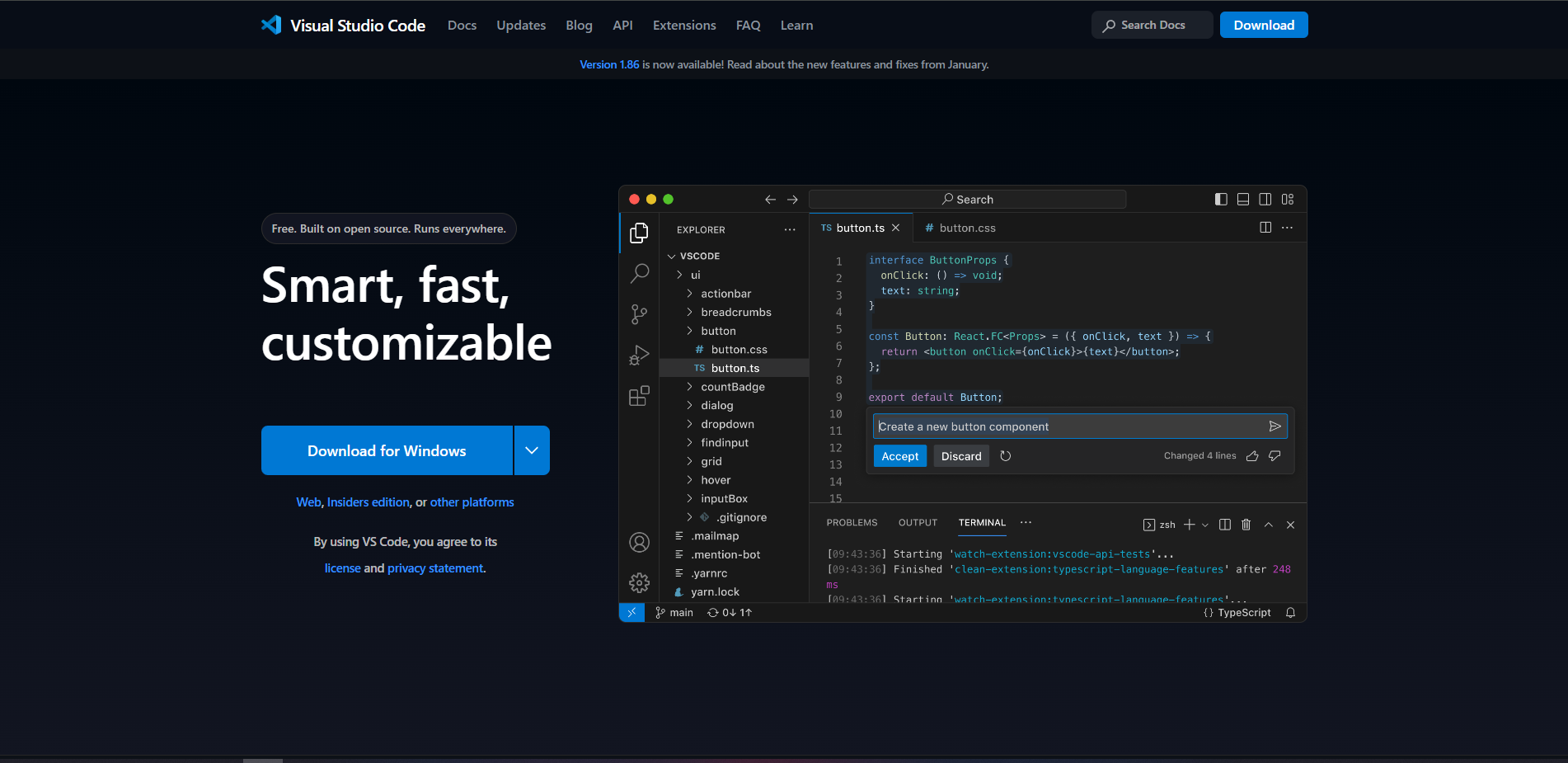Screen dimensions: 1568x763
Task: Click the Search Docs field
Action: [x=1152, y=25]
